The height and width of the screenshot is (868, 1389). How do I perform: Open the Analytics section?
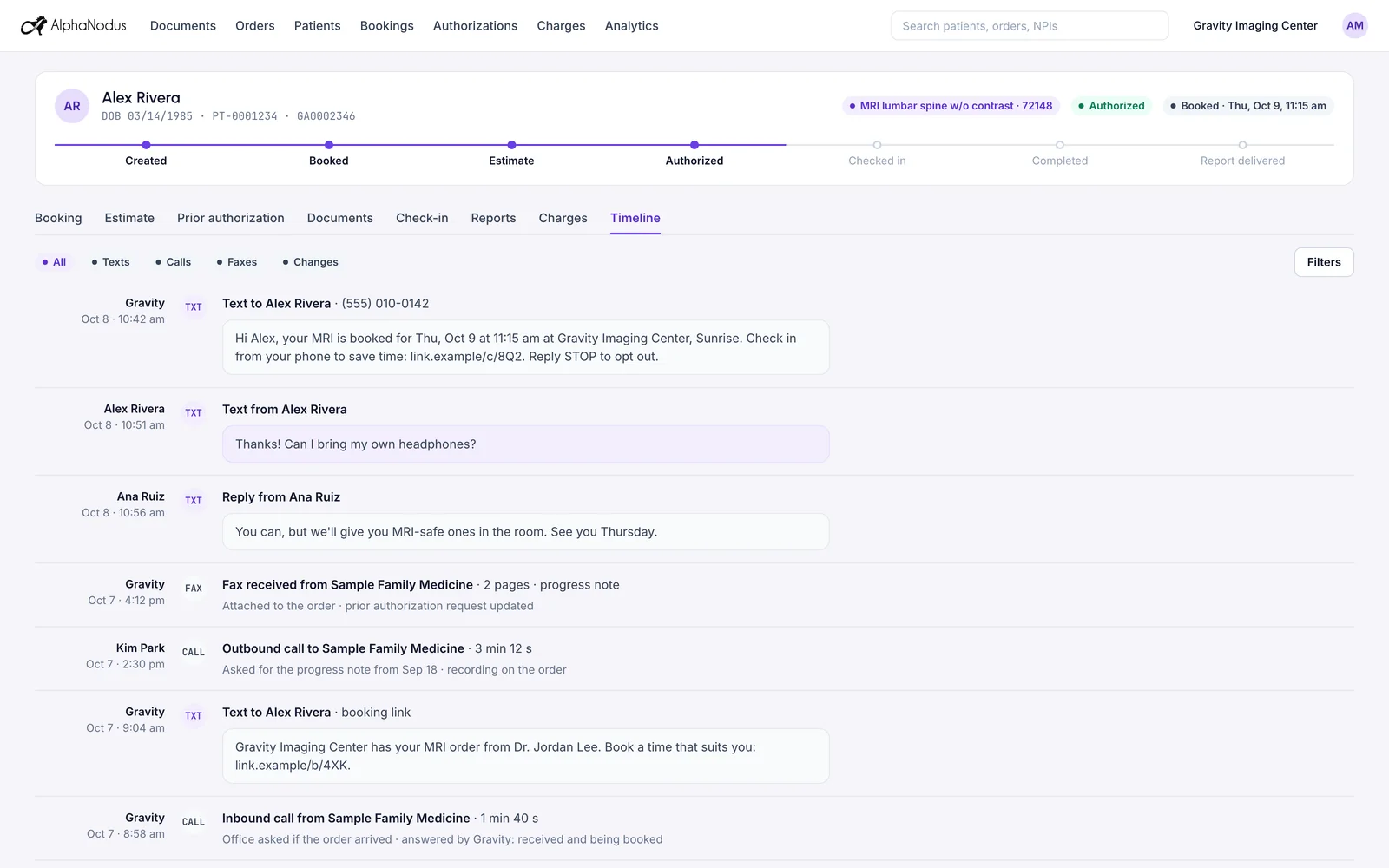tap(632, 26)
